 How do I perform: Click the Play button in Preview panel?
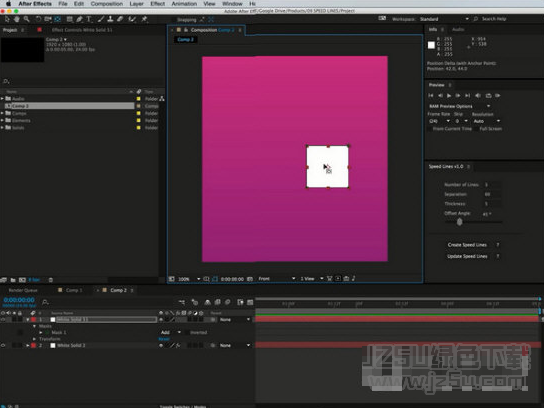pos(449,95)
